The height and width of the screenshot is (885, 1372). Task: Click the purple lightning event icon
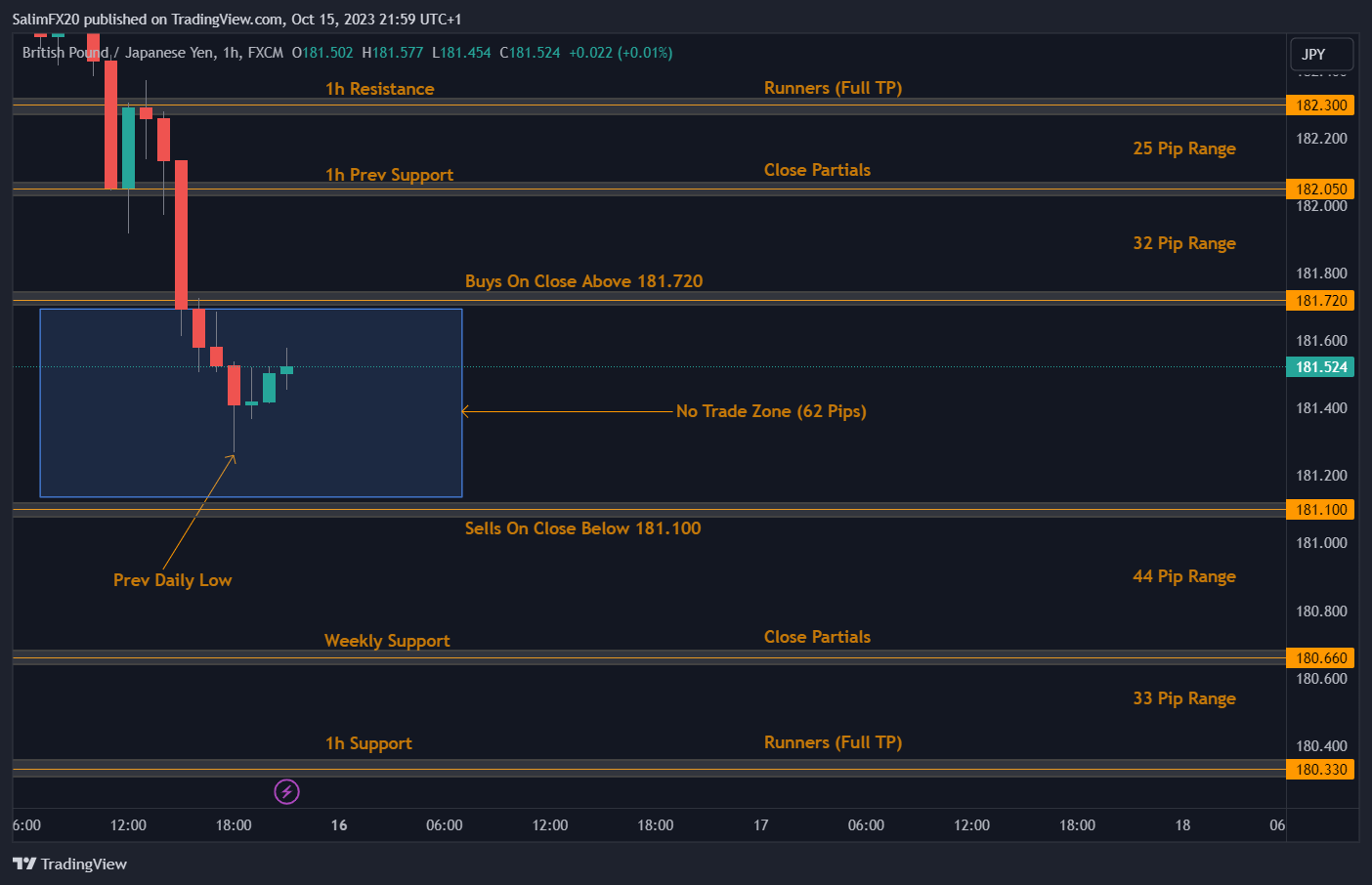pos(286,791)
